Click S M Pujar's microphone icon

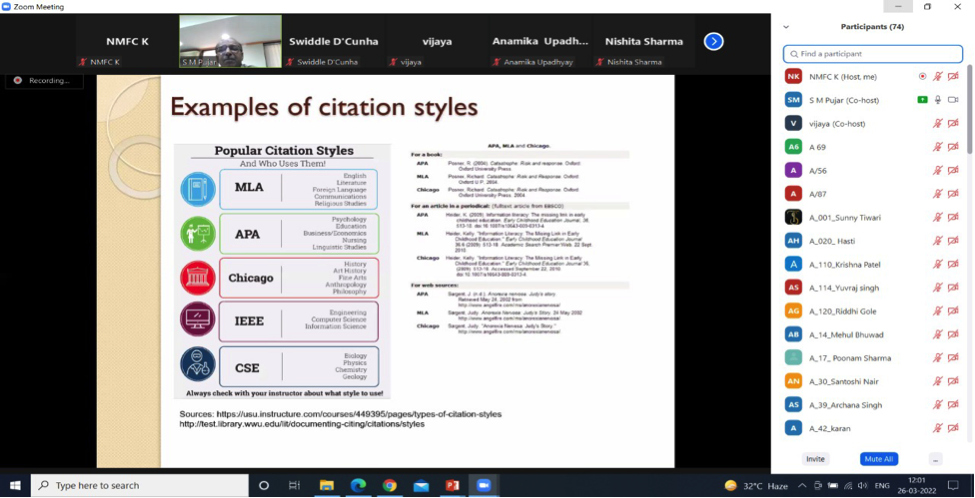click(x=938, y=100)
